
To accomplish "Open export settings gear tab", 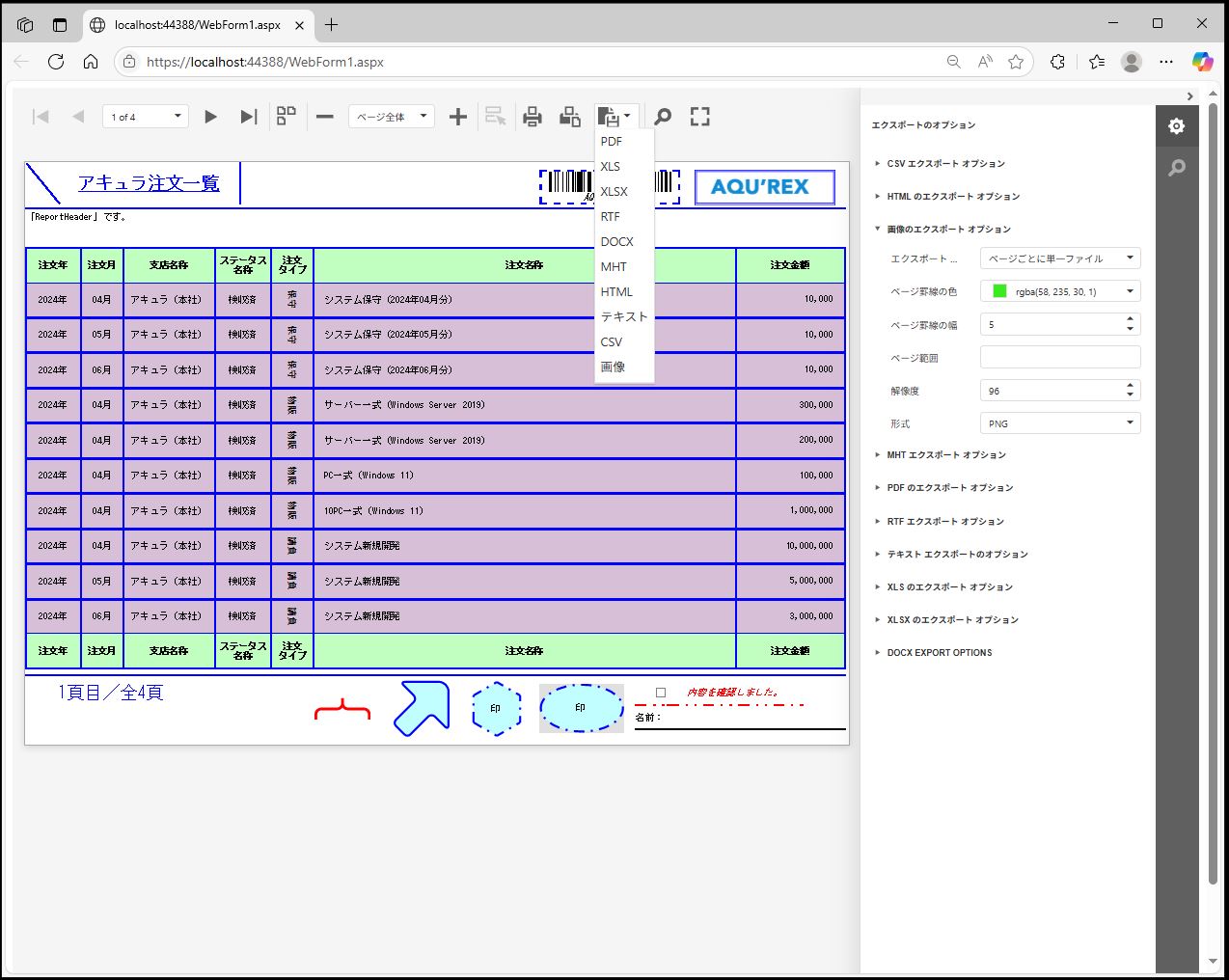I will pos(1176,126).
